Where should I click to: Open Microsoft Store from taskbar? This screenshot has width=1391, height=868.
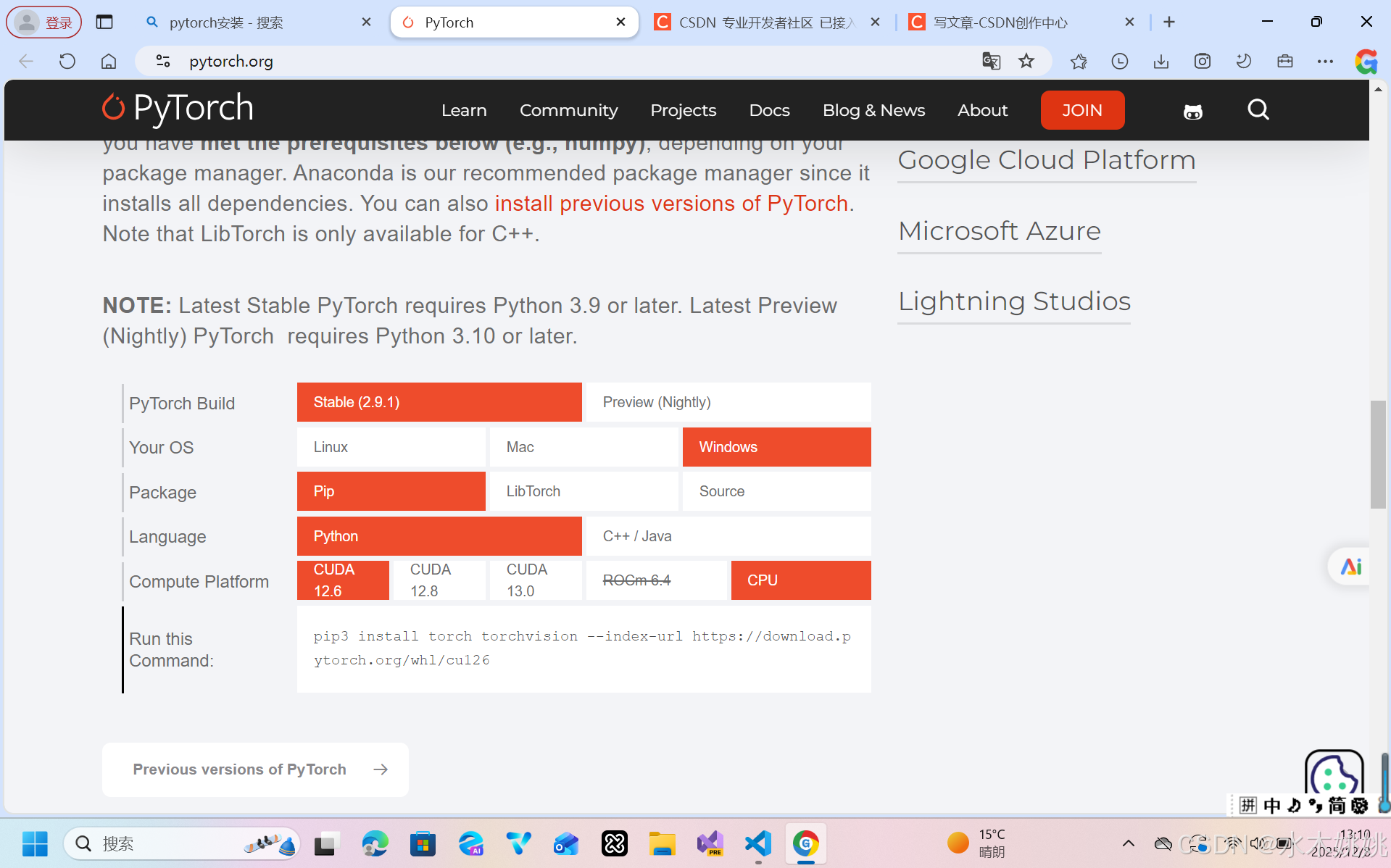[x=423, y=843]
